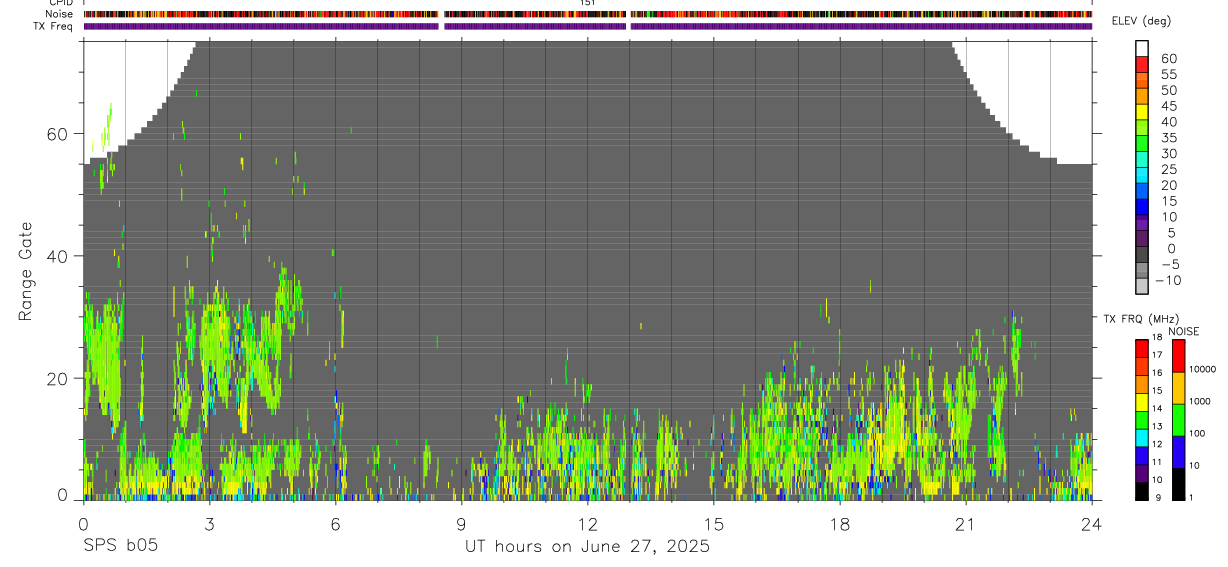Viewport: 1228px width, 567px height.
Task: Pick the blue segment of NOISE colorbar
Action: 1178,451
